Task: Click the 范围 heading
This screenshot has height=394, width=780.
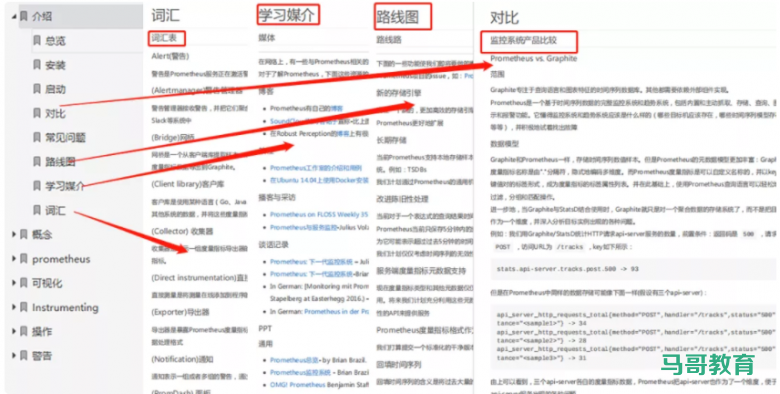Action: point(497,74)
